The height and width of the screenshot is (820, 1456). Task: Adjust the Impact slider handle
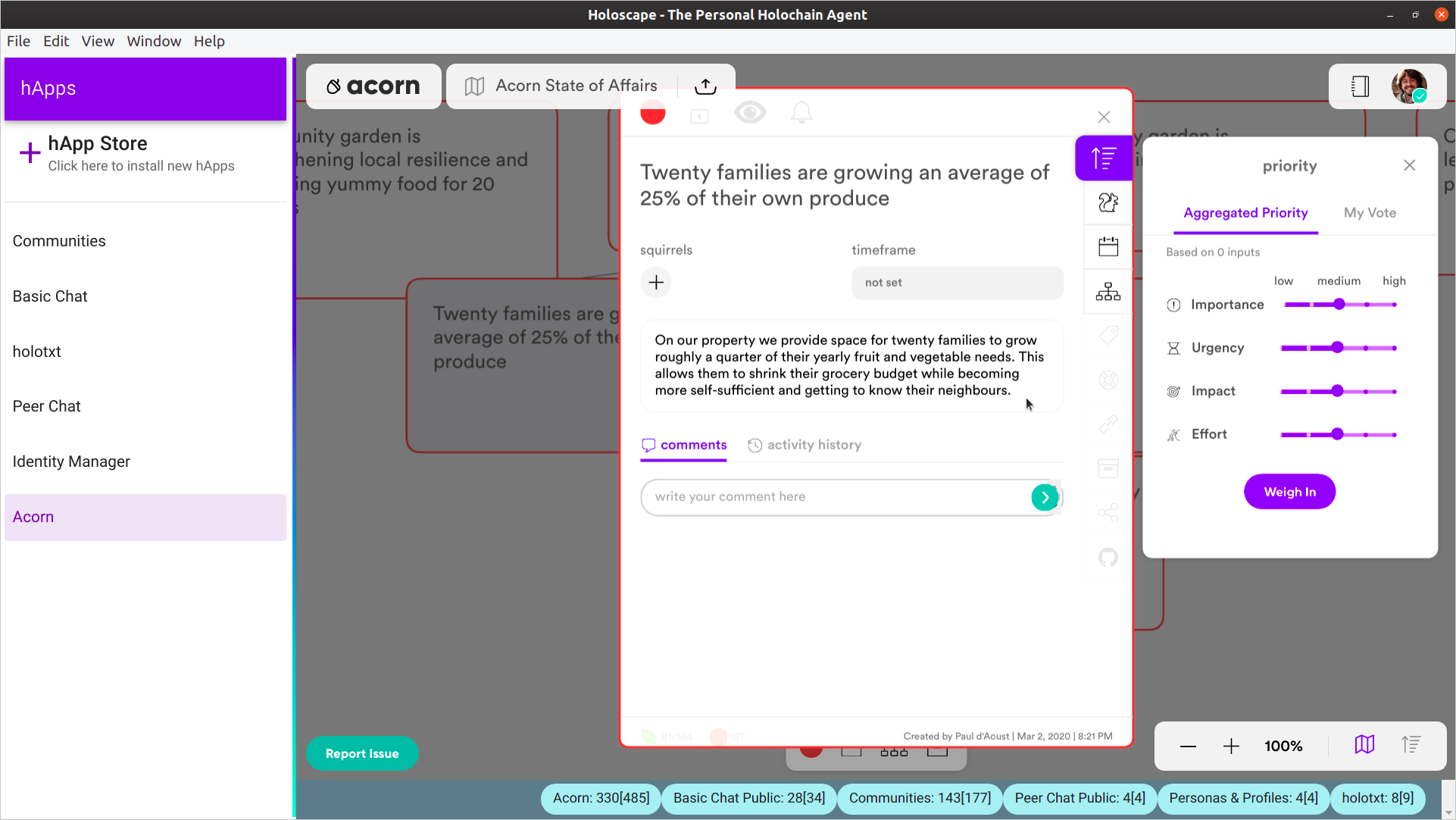pos(1338,391)
